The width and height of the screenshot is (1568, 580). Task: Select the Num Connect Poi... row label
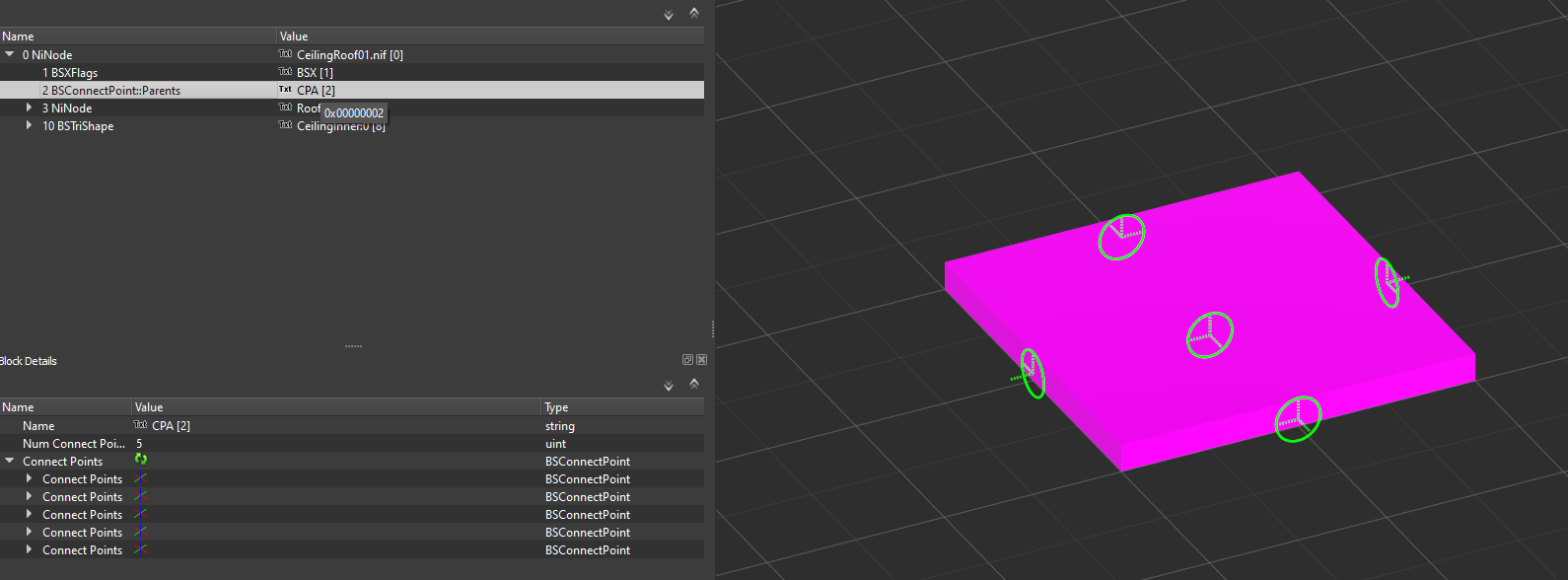pos(74,444)
